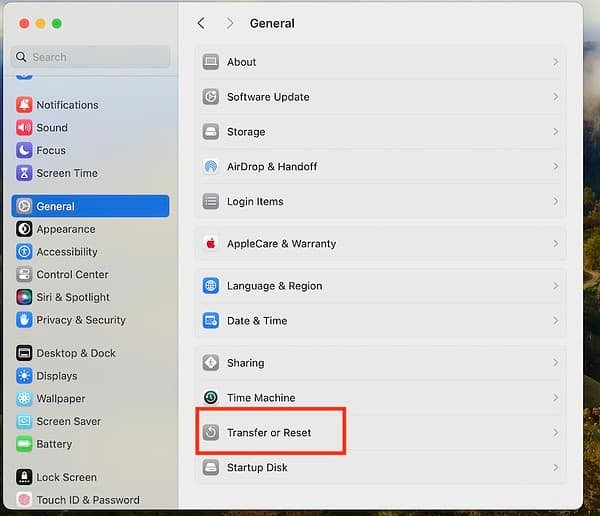Expand the Date & Time row chevron
Viewport: 600px width, 516px height.
pyautogui.click(x=556, y=320)
